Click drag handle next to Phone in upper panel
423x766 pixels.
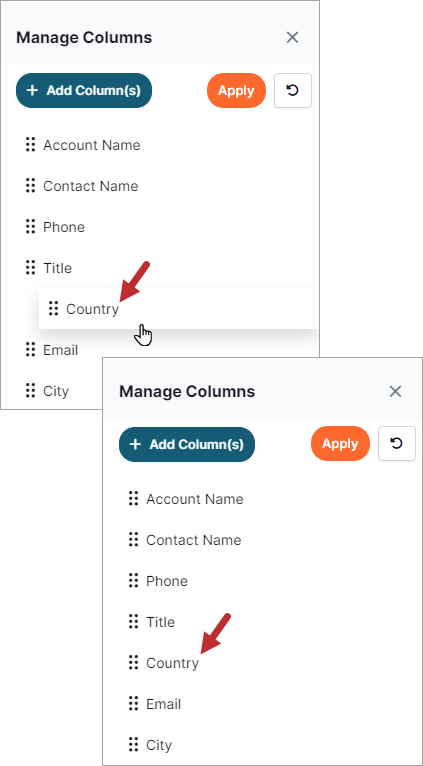(30, 227)
